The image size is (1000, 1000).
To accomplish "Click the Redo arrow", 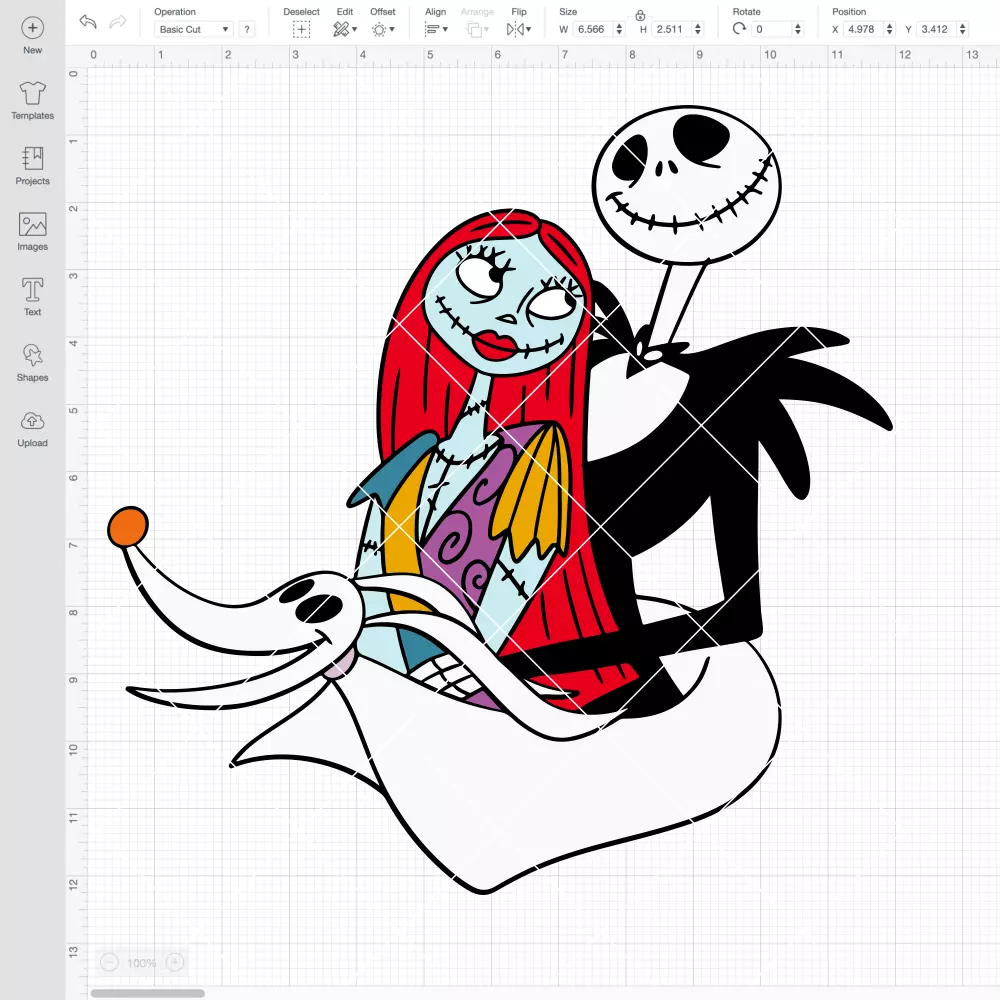I will click(x=118, y=22).
